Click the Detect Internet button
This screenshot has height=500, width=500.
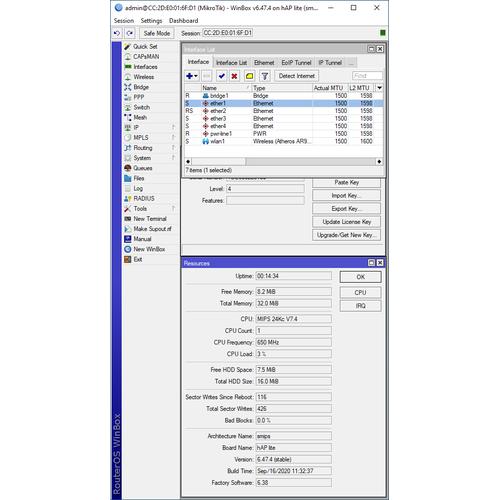[297, 76]
